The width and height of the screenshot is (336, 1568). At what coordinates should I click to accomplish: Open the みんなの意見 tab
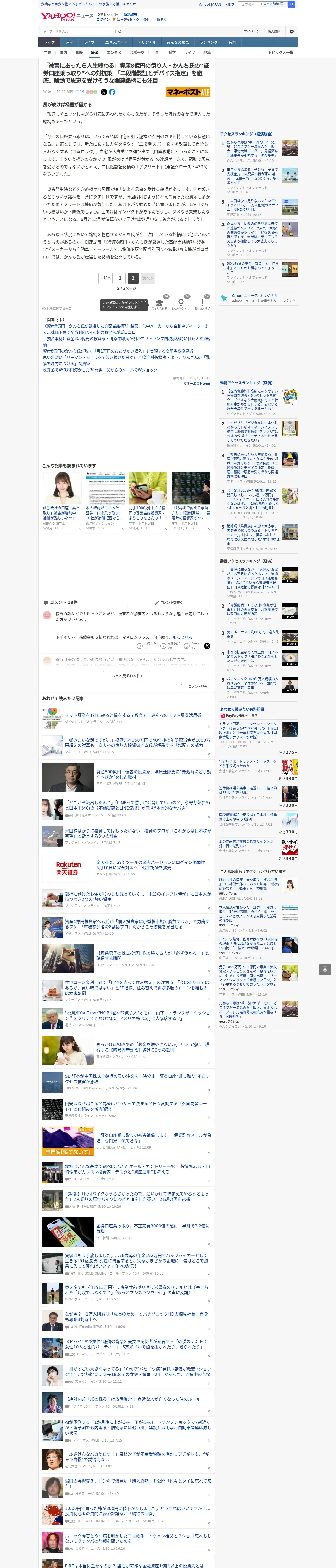pyautogui.click(x=177, y=43)
